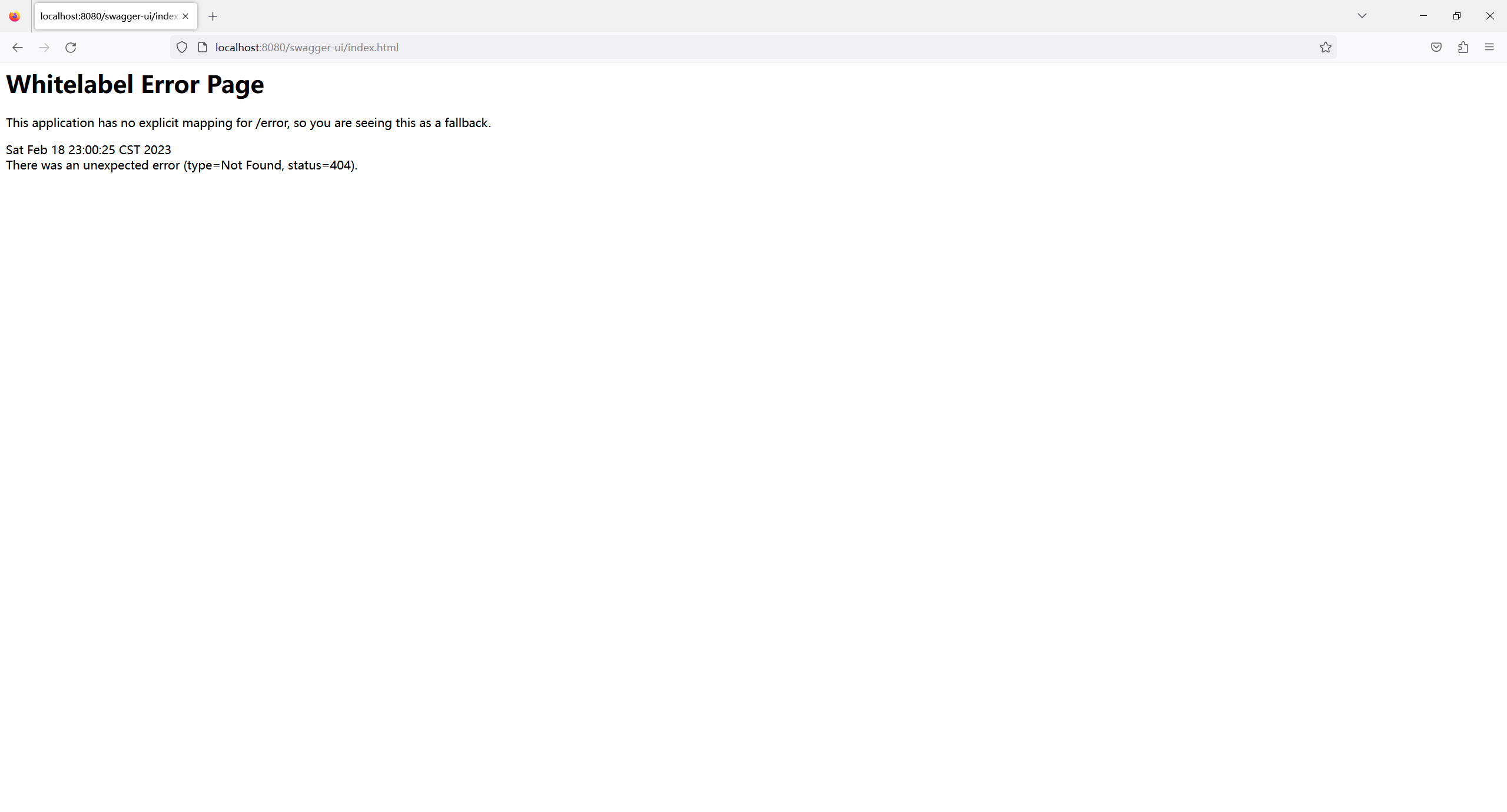The width and height of the screenshot is (1507, 812).
Task: Bookmark this page with the star icon
Action: point(1325,47)
